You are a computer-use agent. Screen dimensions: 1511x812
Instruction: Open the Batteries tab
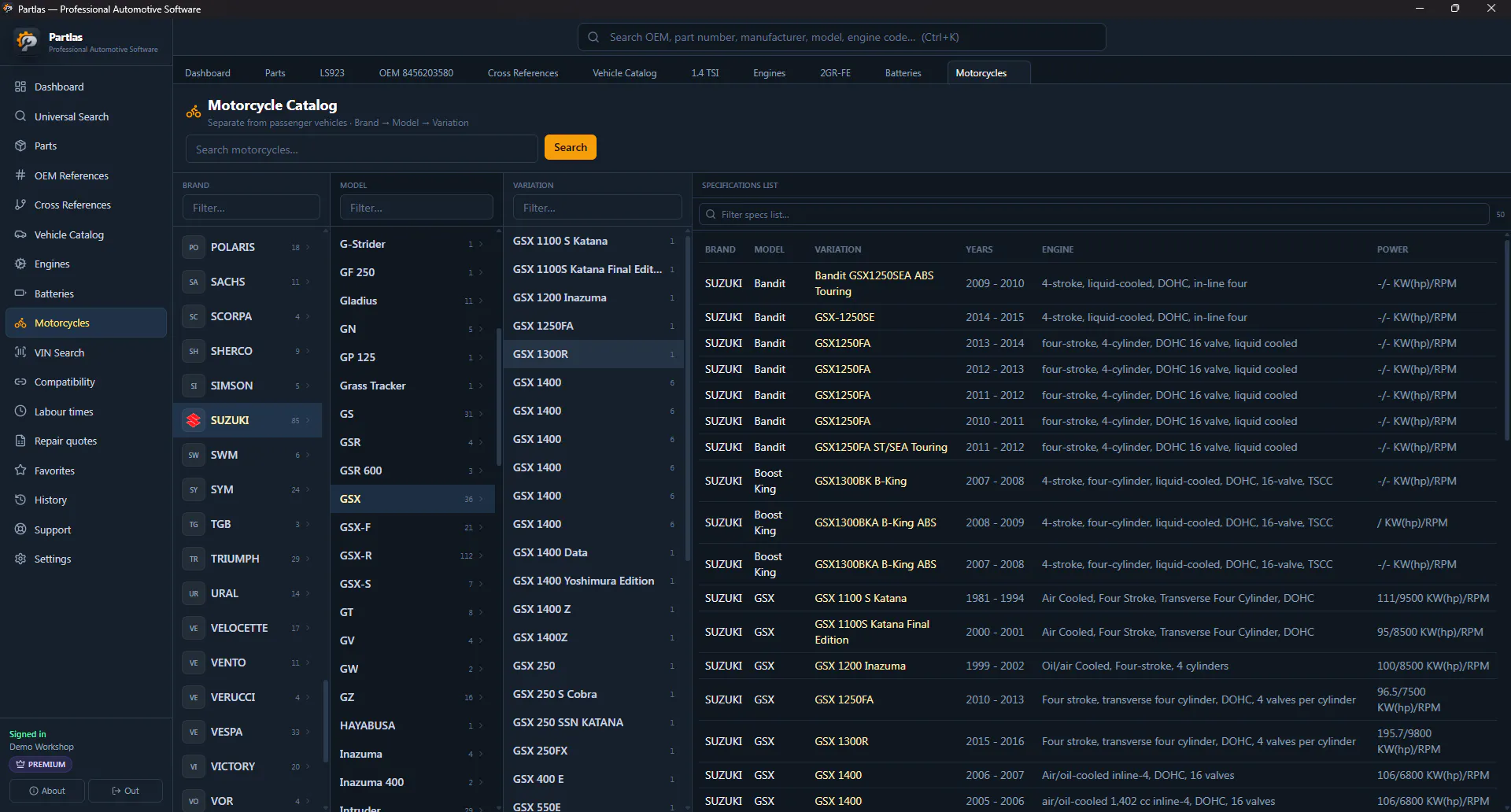(x=903, y=72)
